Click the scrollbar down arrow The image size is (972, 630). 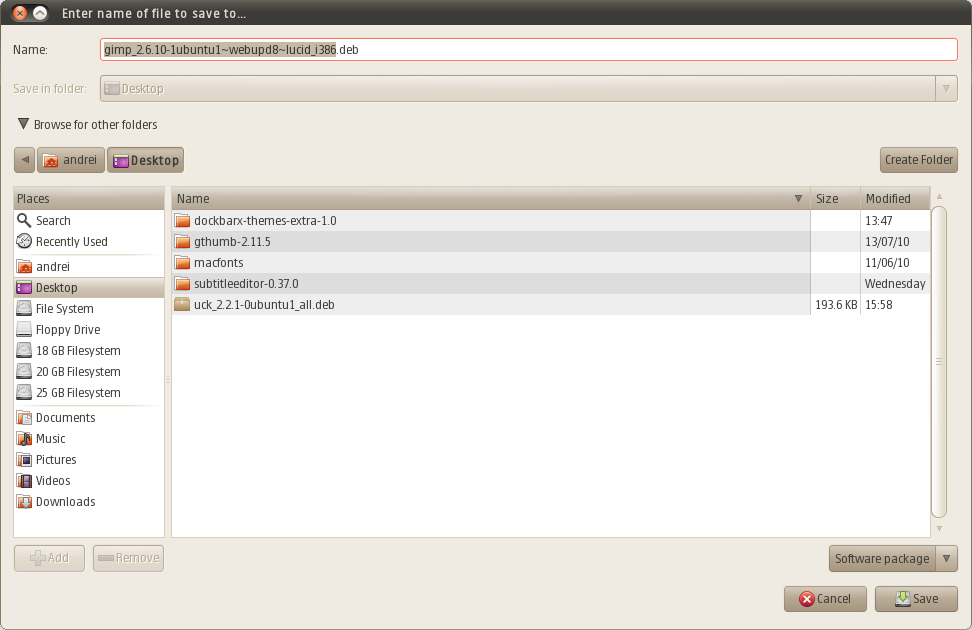(939, 528)
